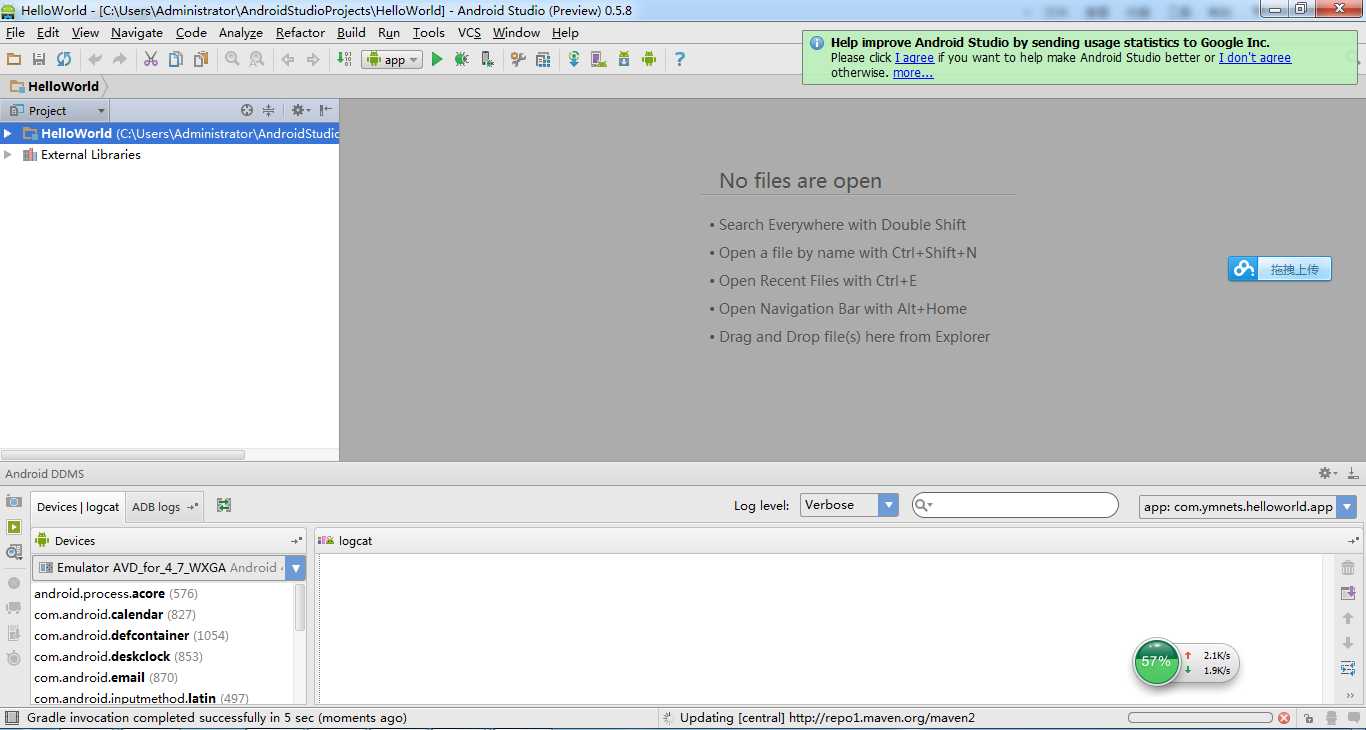Open Project panel gear settings dropdown

click(300, 110)
